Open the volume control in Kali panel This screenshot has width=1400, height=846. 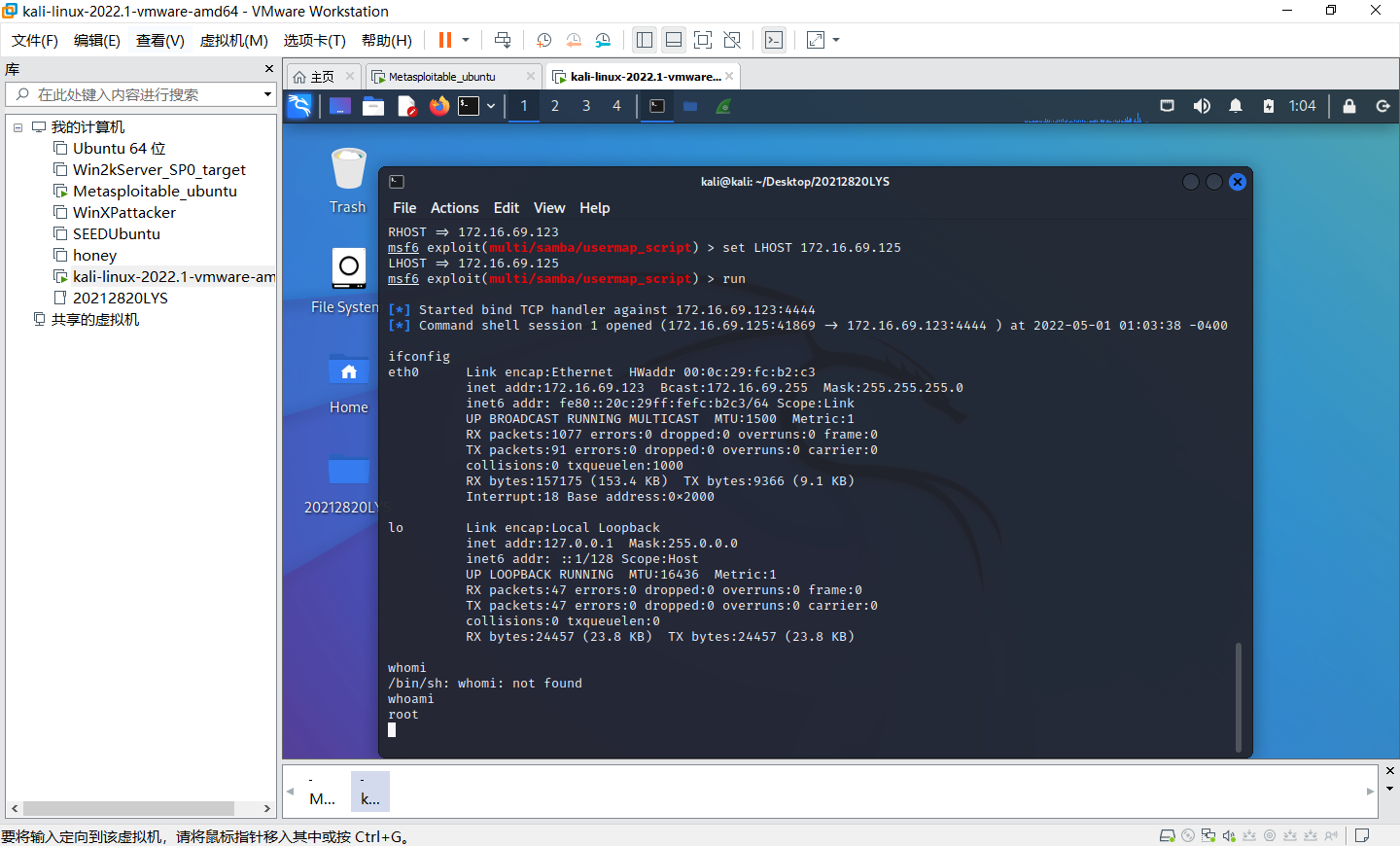(x=1202, y=106)
